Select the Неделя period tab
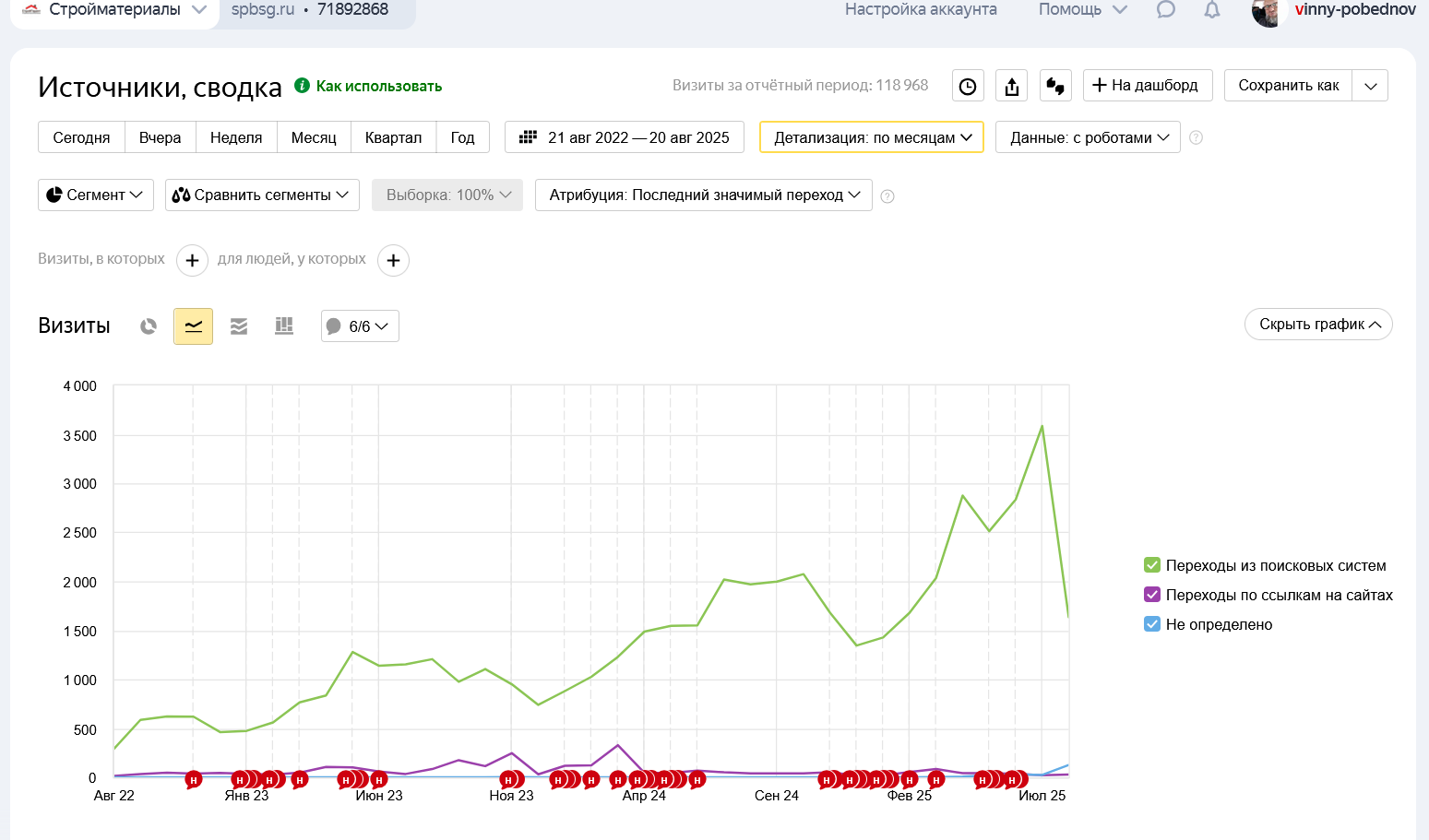Image resolution: width=1429 pixels, height=840 pixels. [236, 137]
